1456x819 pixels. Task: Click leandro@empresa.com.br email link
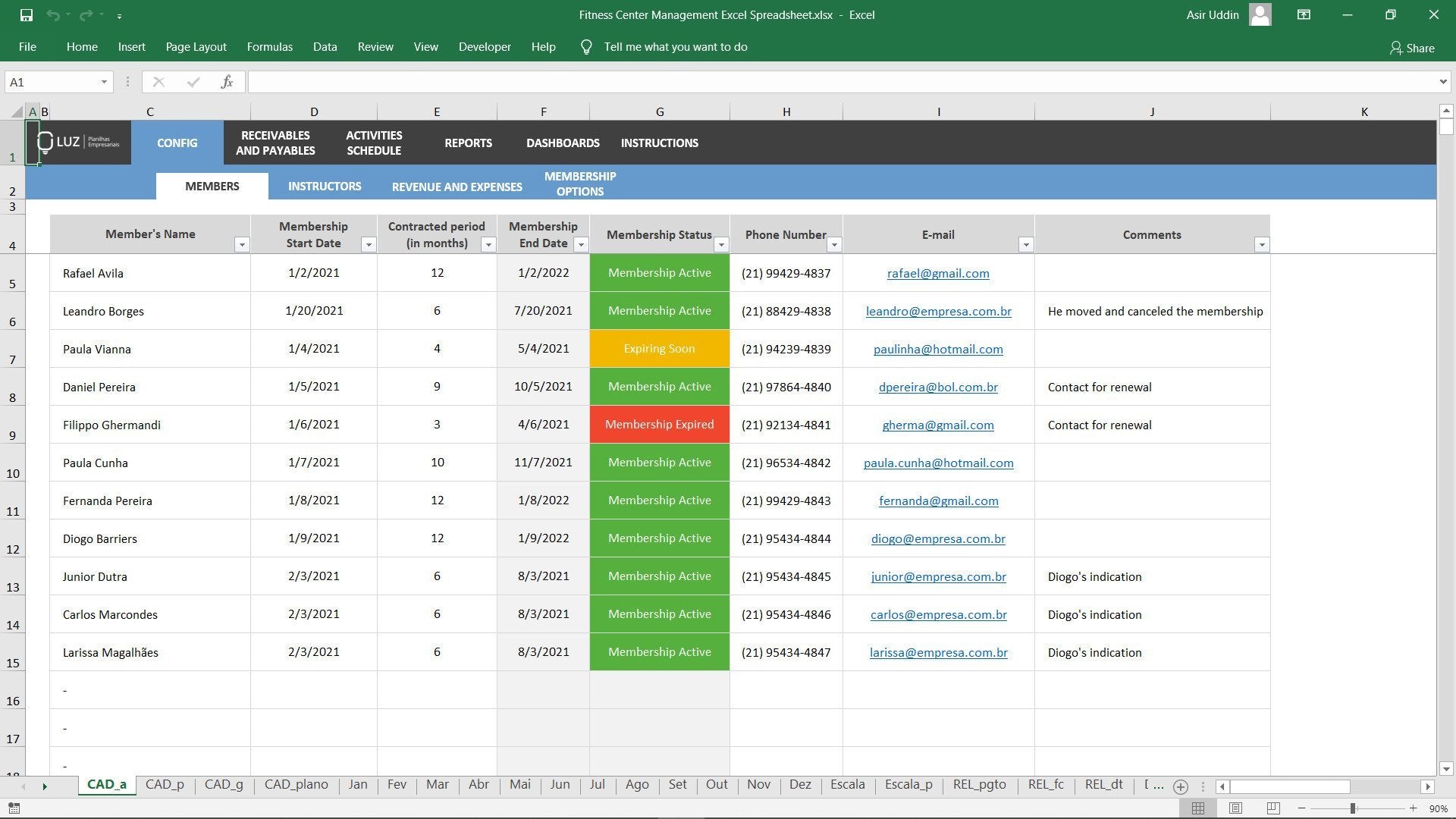(938, 311)
